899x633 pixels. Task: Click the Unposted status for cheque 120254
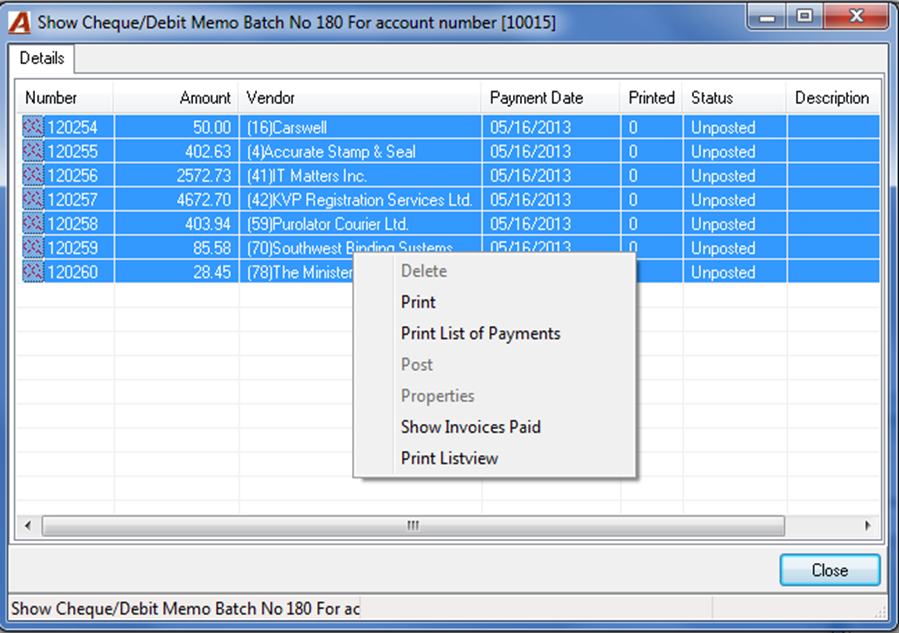(723, 127)
